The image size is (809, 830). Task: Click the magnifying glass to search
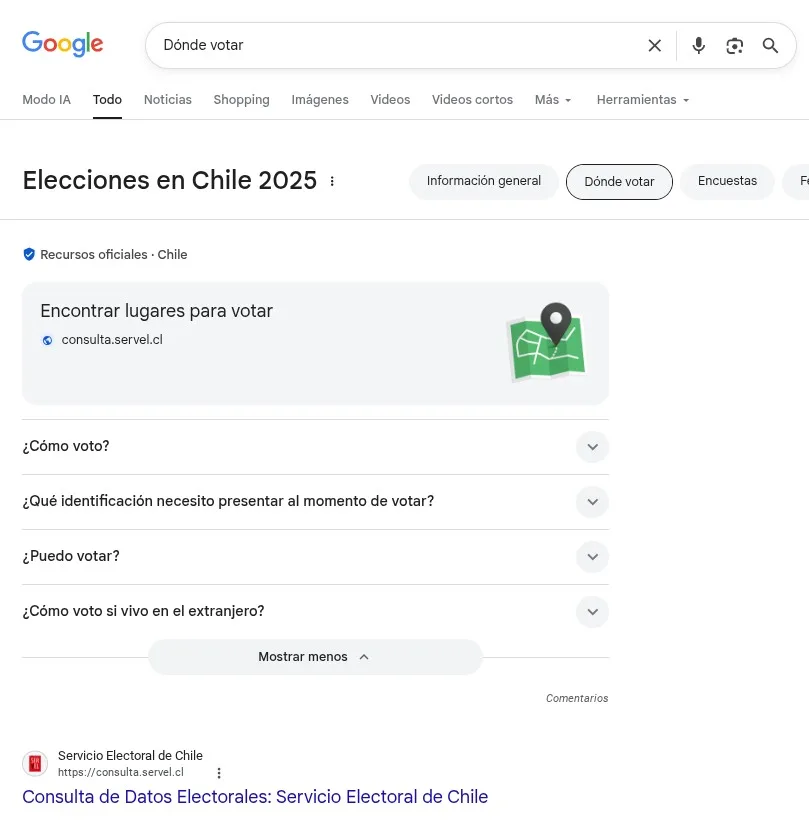(770, 45)
